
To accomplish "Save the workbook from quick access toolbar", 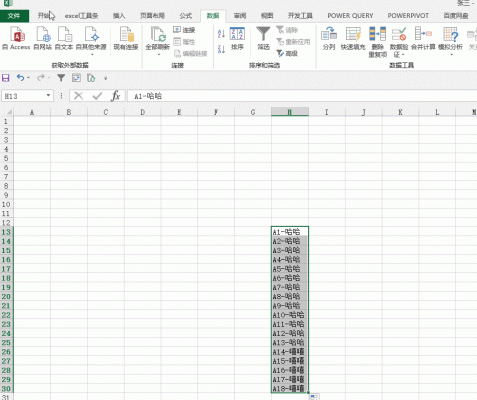I will click(x=6, y=78).
